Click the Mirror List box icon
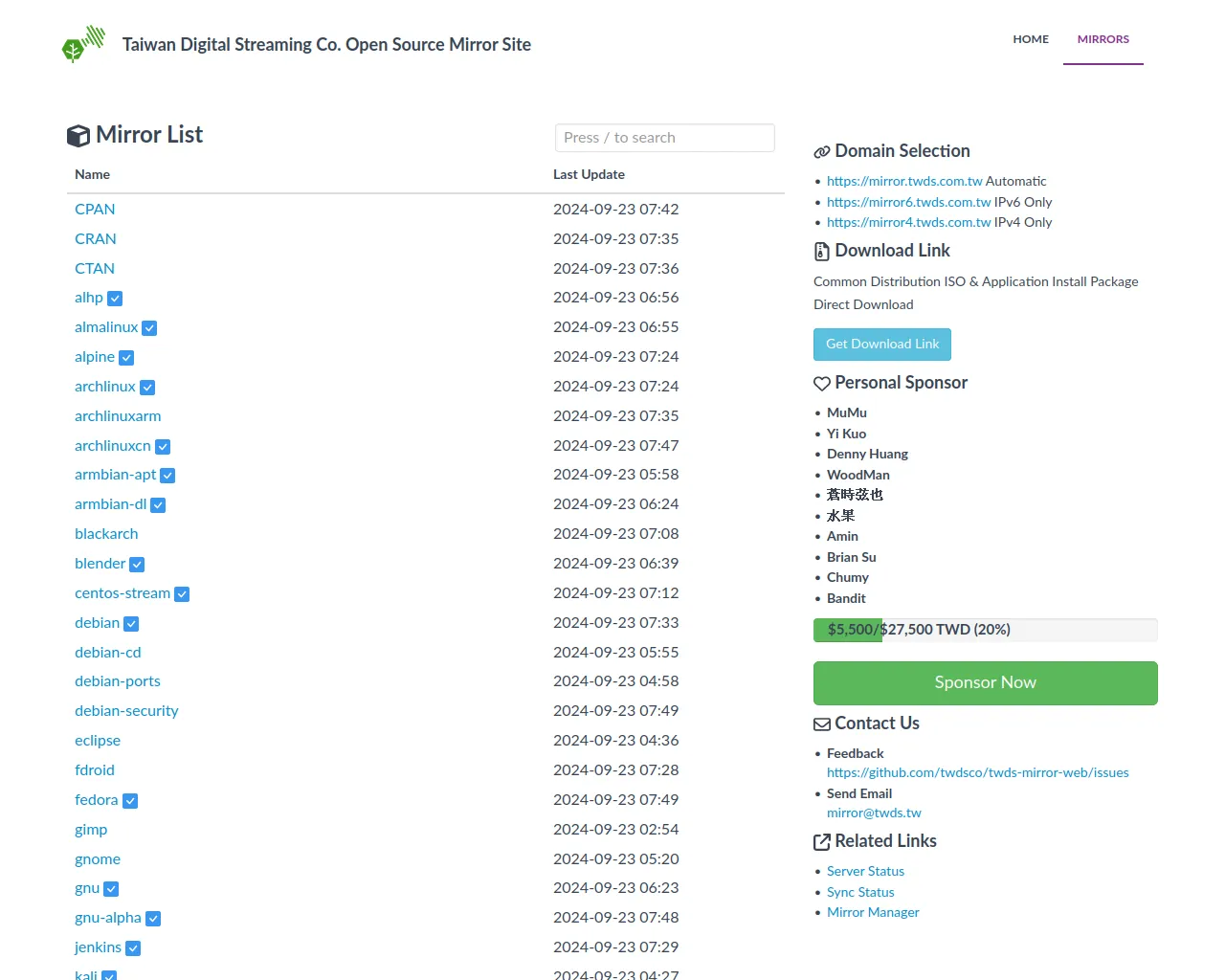Viewport: 1225px width, 980px height. point(78,136)
